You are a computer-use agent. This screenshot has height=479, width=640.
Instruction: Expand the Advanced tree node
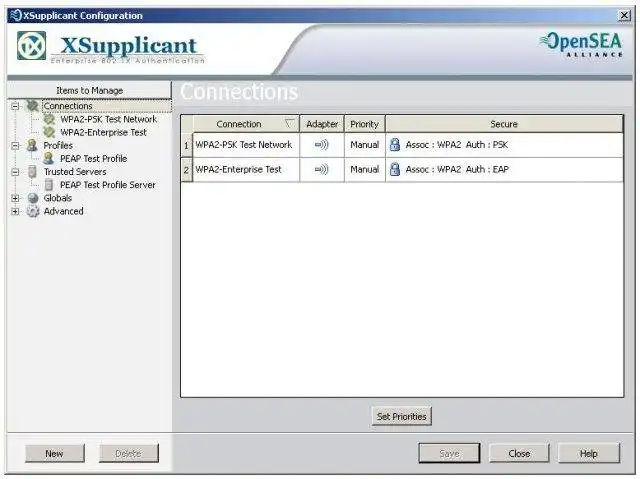click(x=15, y=211)
